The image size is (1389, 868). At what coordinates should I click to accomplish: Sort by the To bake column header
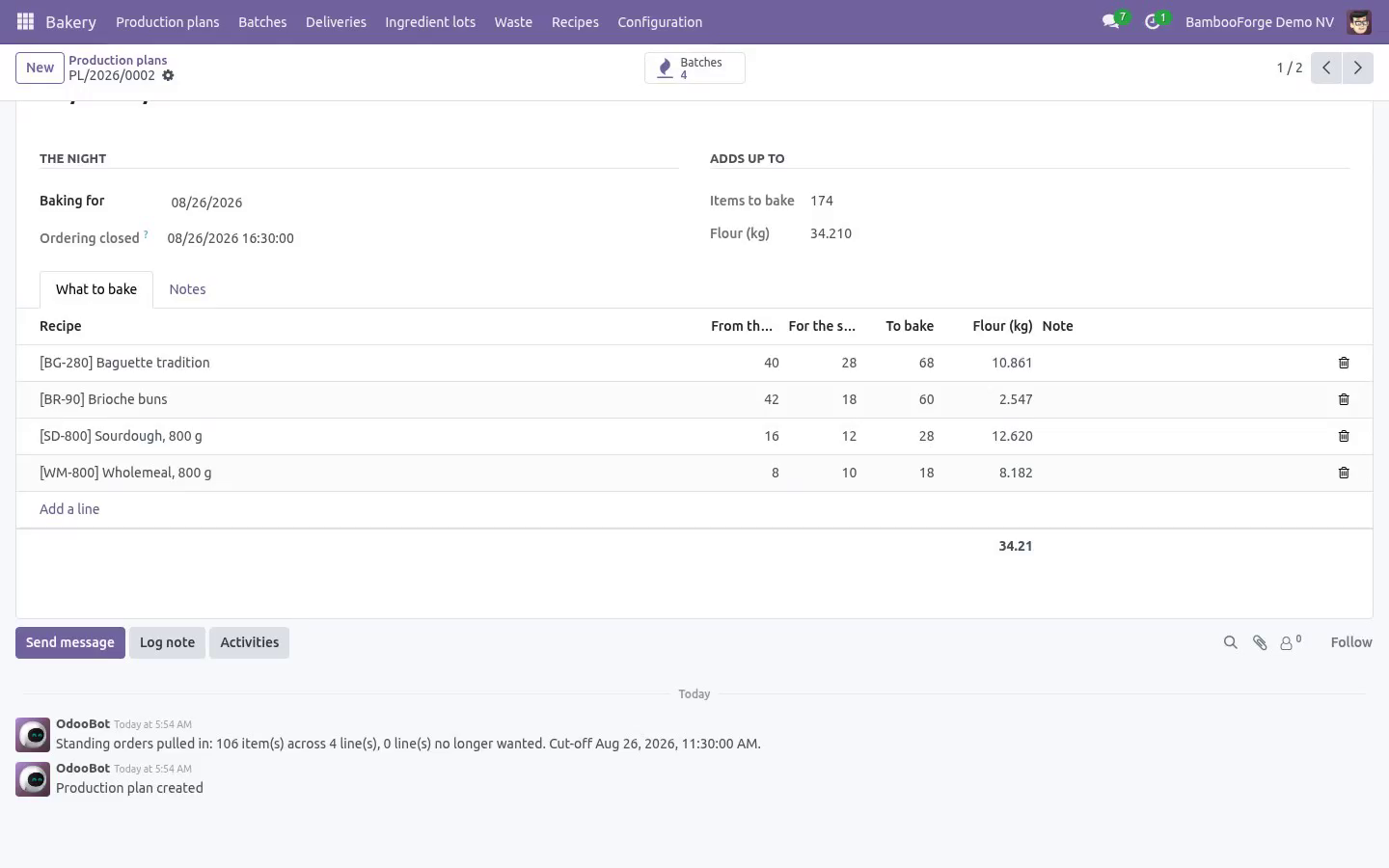pyautogui.click(x=910, y=326)
